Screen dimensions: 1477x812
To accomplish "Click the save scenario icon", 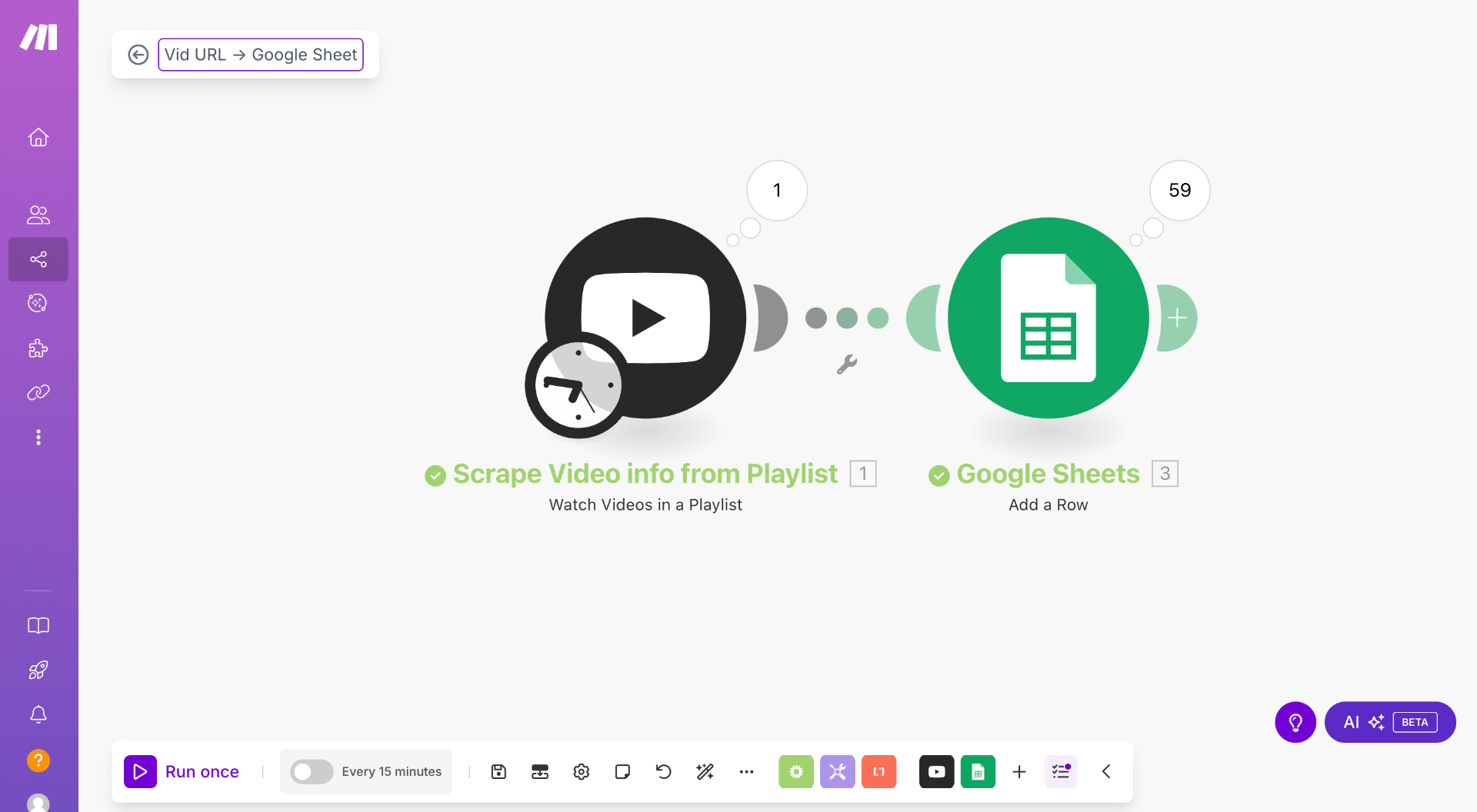I will 498,771.
